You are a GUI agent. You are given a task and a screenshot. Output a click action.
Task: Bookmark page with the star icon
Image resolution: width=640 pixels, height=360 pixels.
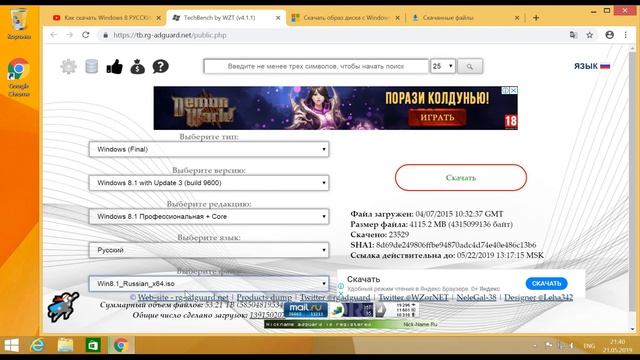point(589,35)
